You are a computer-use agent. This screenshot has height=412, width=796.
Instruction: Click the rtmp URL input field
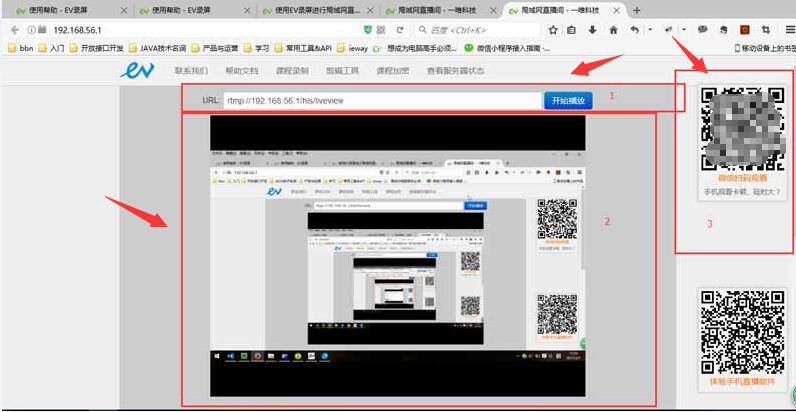[x=383, y=100]
